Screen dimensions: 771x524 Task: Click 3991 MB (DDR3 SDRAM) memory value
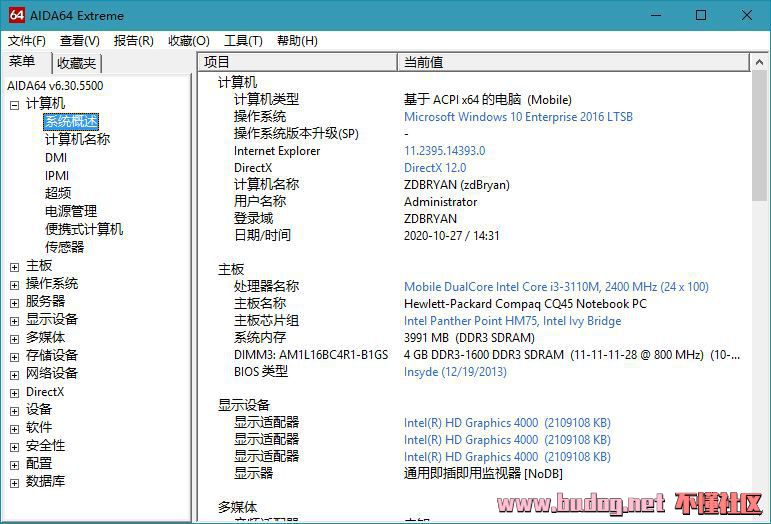click(469, 338)
